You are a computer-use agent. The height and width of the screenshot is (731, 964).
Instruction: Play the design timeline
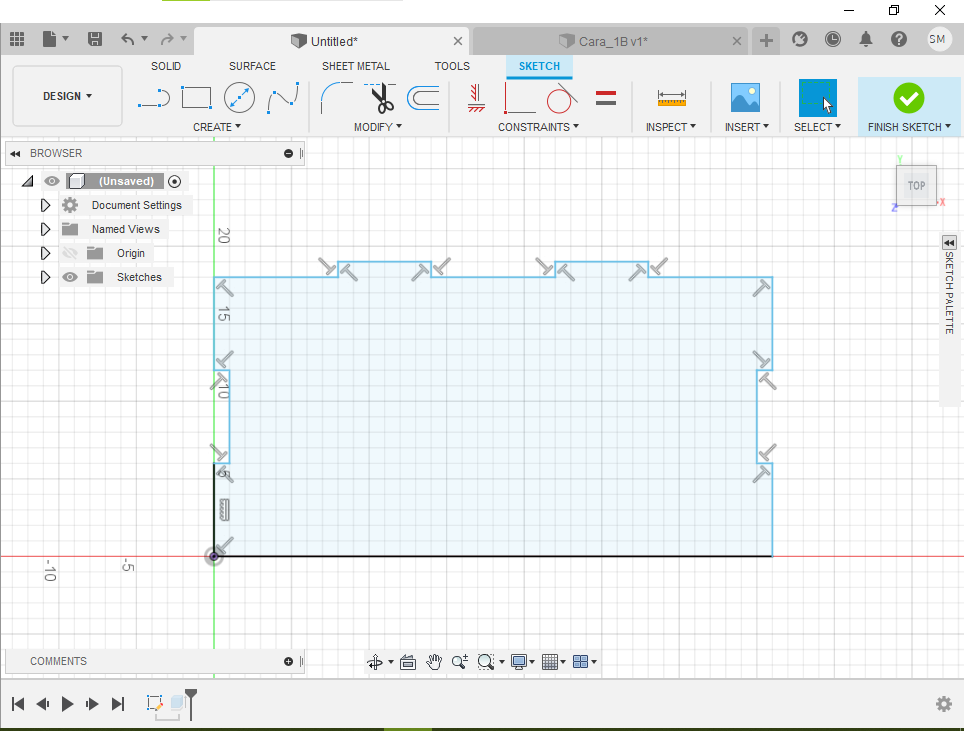click(x=67, y=704)
